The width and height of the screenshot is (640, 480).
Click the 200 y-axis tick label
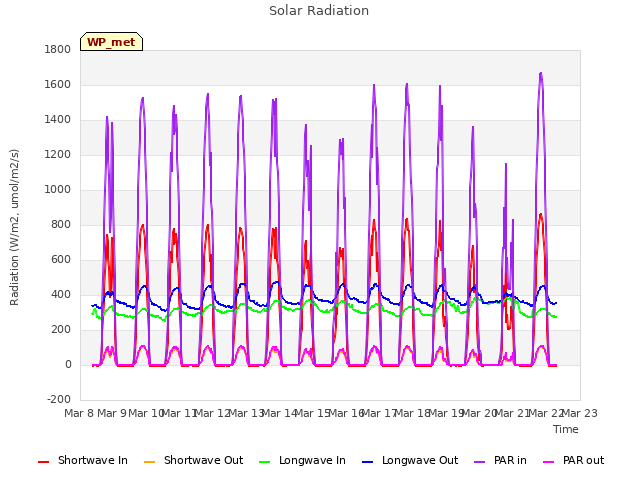click(61, 330)
